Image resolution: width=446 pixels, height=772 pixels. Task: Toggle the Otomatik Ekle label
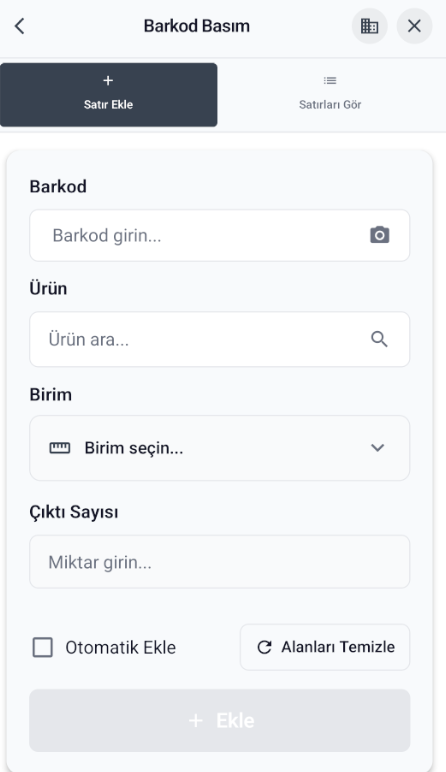tap(121, 647)
